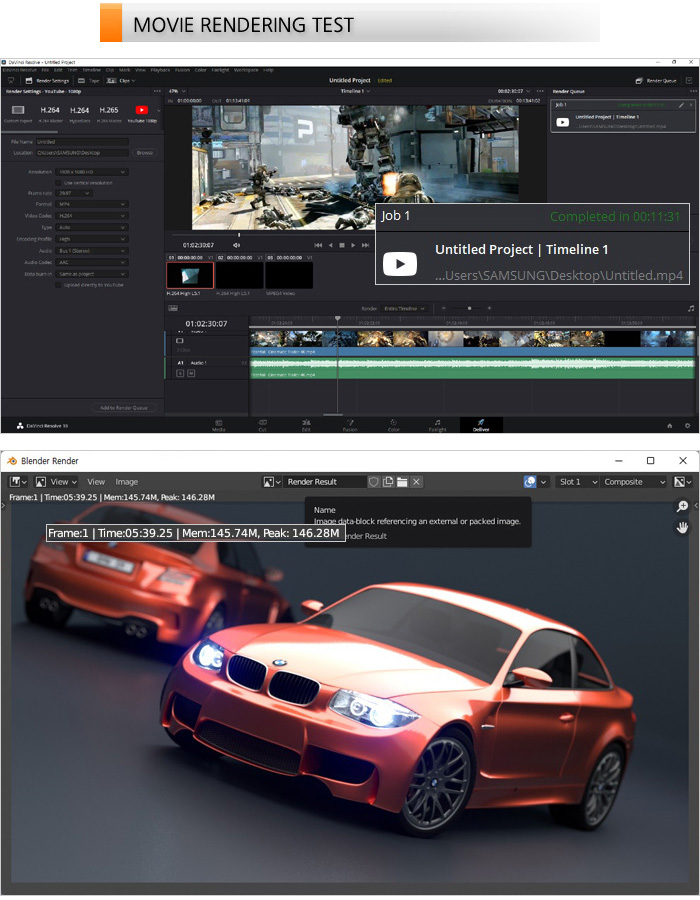Open the Deliver page in DaVinci Resolve
Image resolution: width=700 pixels, height=900 pixels.
pyautogui.click(x=480, y=424)
